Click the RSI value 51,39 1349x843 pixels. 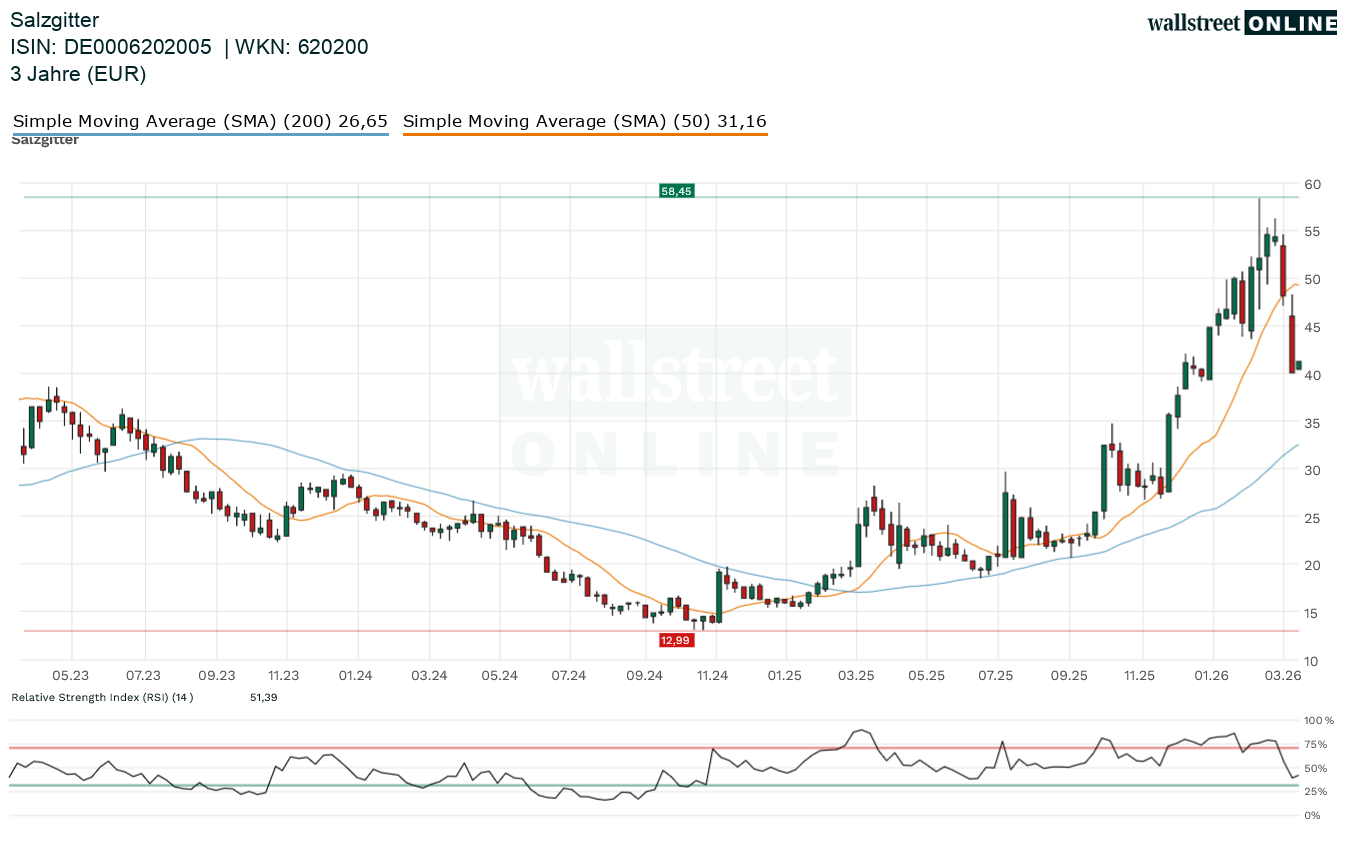tap(263, 697)
